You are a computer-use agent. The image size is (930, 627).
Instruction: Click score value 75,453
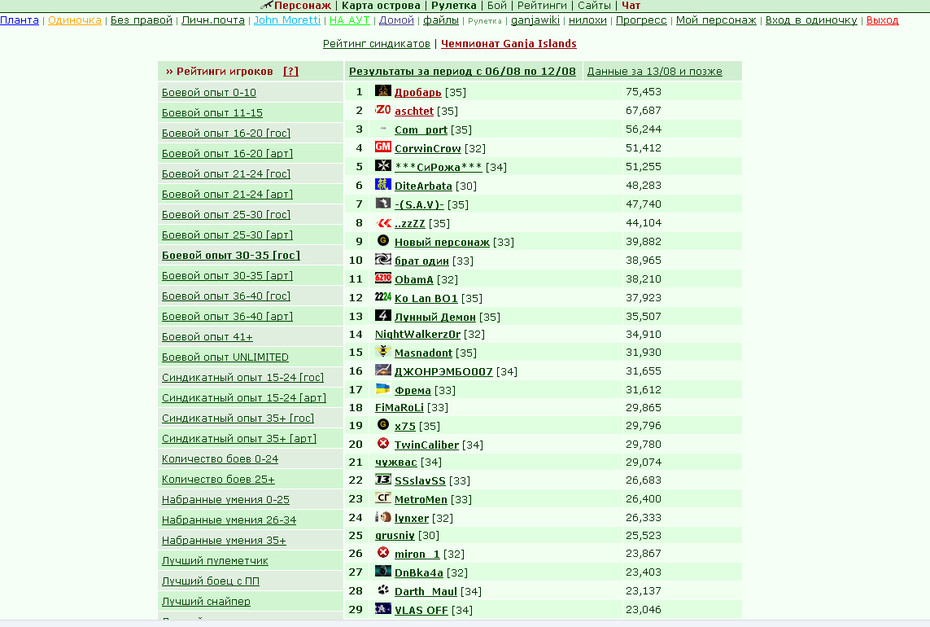643,91
